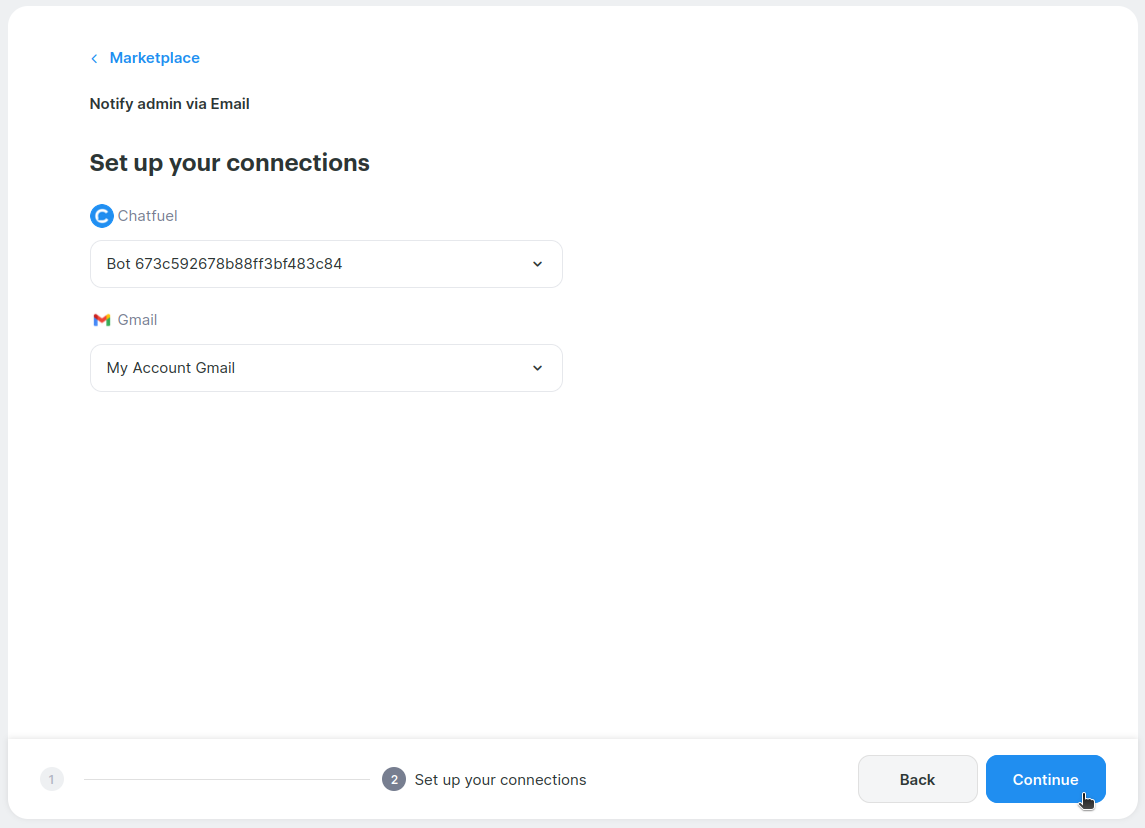Click the 'Set up your connections' heading

(229, 163)
